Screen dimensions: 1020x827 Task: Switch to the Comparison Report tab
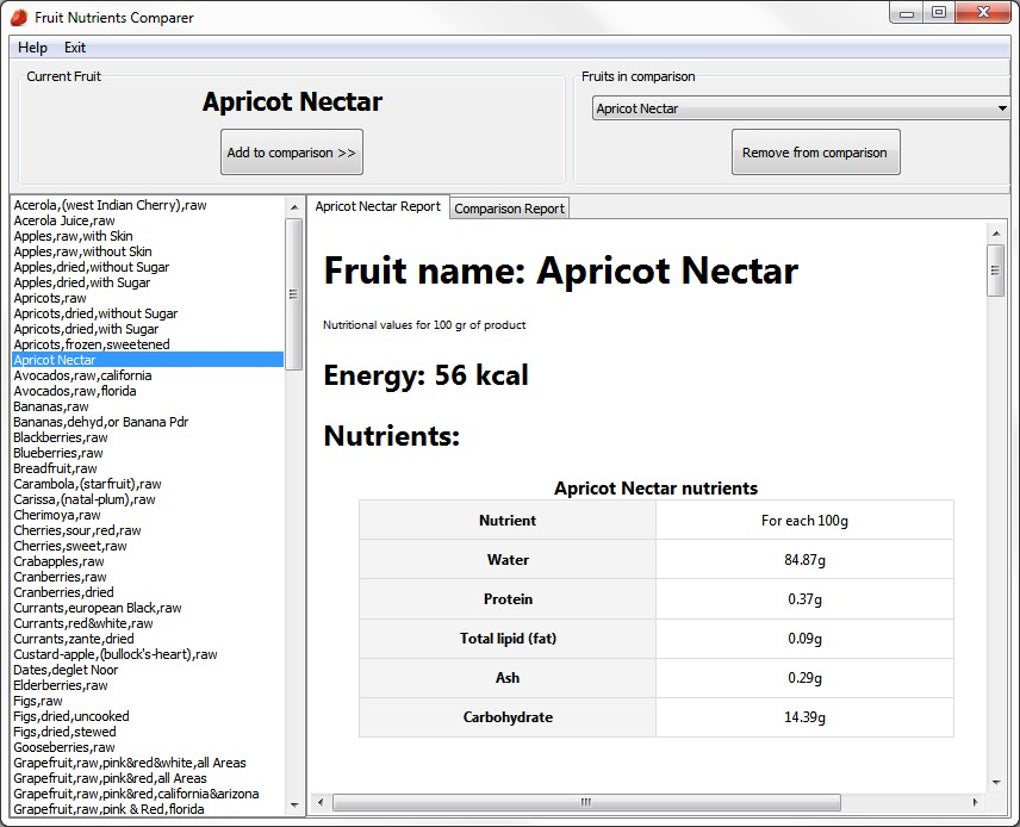click(509, 209)
